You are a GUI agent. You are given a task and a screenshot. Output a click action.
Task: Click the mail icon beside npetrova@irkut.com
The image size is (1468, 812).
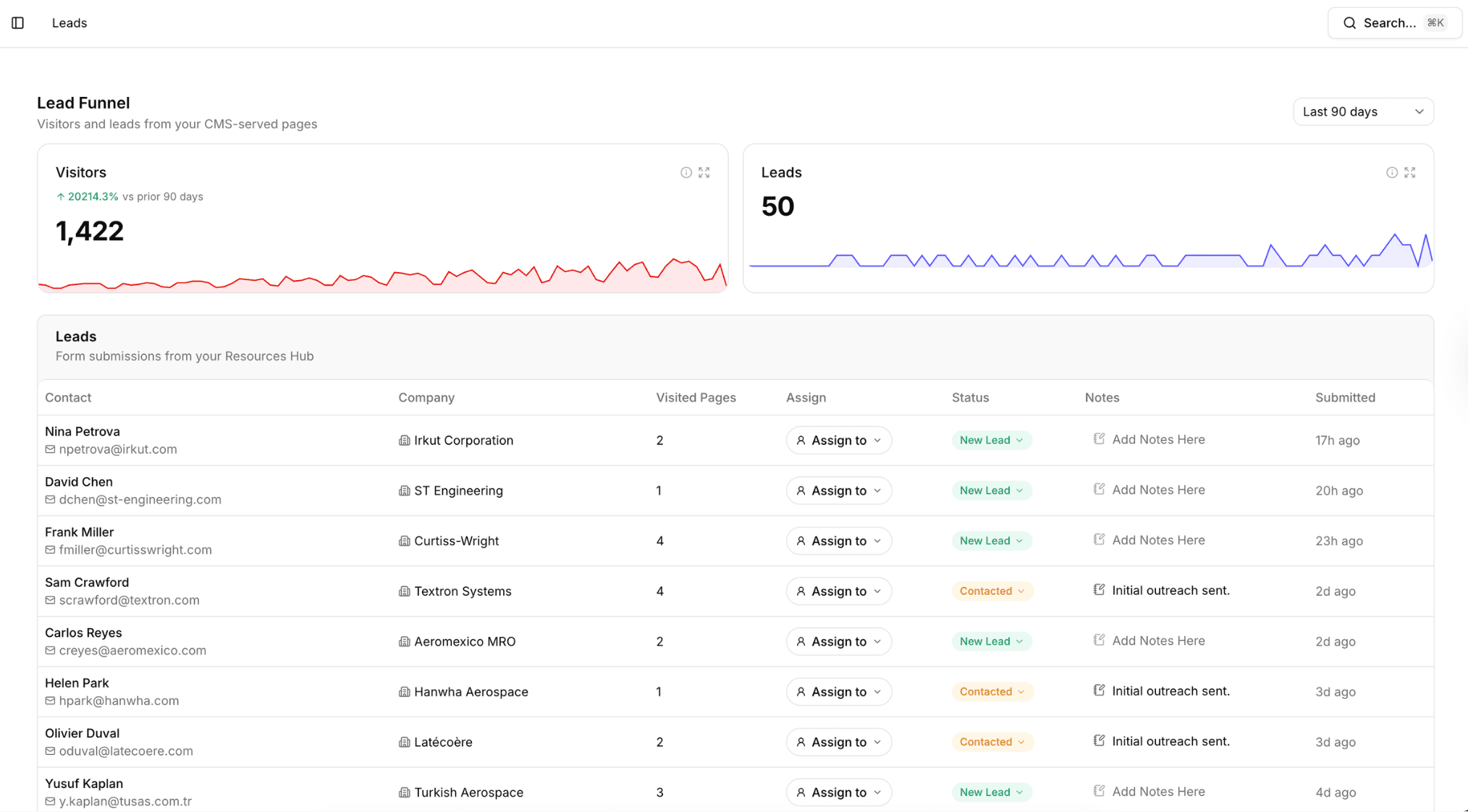coord(50,449)
